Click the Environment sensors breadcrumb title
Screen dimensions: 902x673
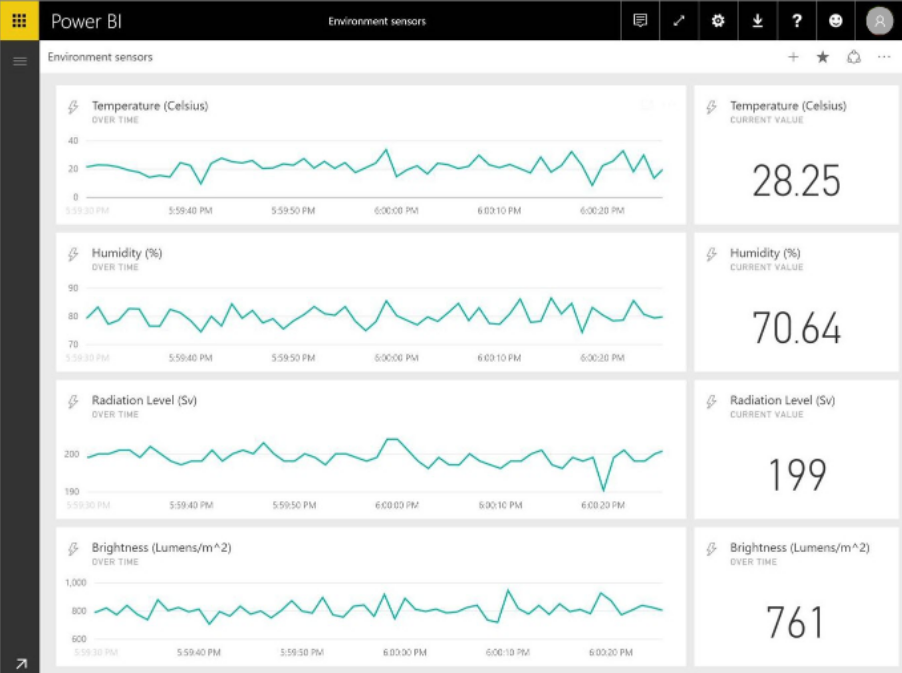pos(100,57)
